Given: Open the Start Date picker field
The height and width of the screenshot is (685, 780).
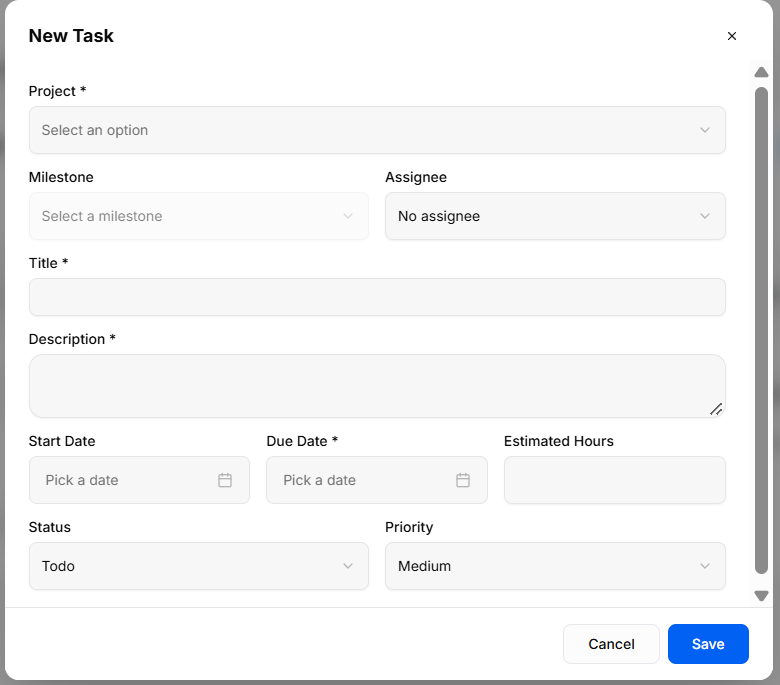Looking at the screenshot, I should [139, 480].
